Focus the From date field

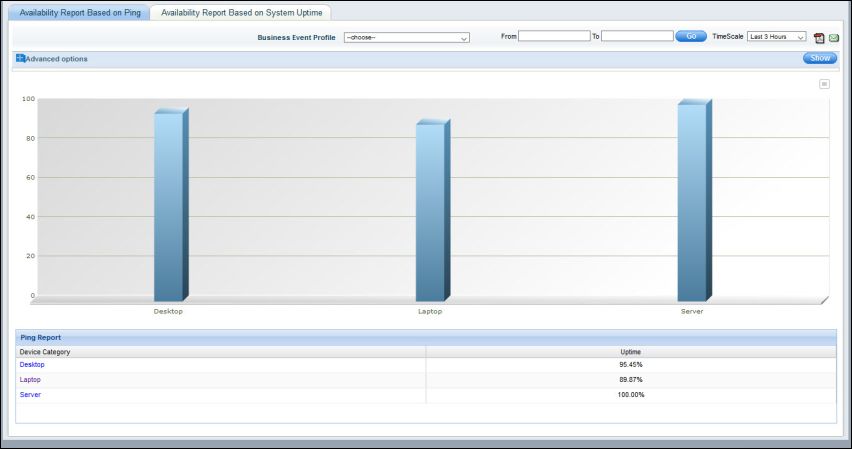point(554,36)
